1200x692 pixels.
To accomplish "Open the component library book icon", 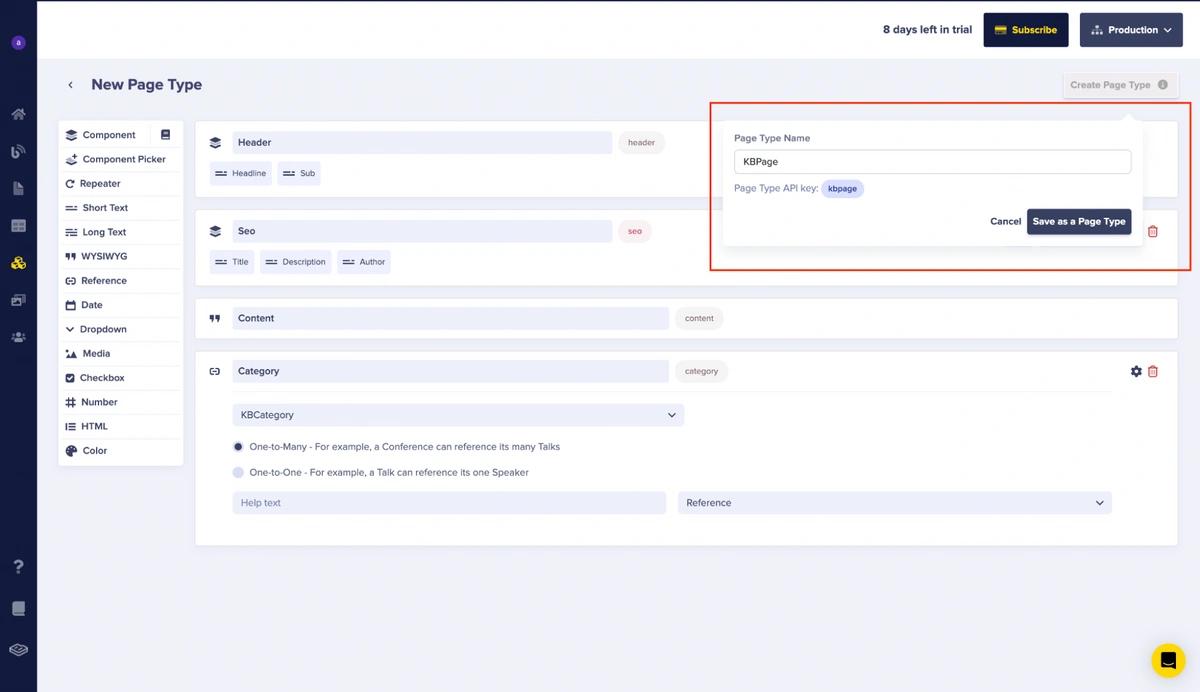I will [166, 135].
